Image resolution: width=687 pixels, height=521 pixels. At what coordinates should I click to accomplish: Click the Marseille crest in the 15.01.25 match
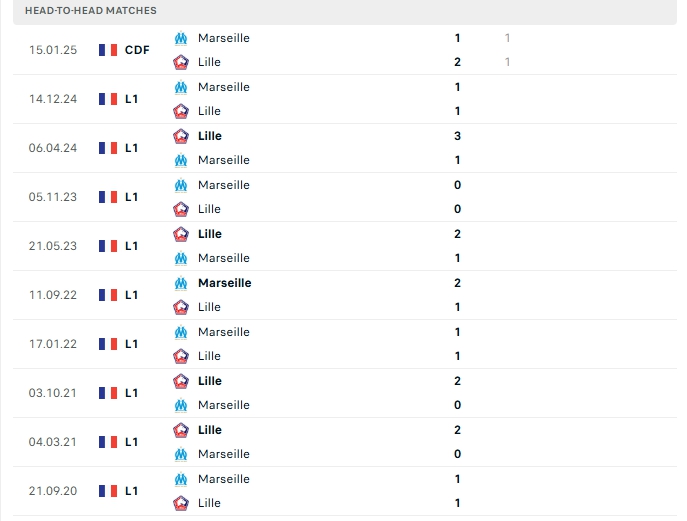(x=181, y=38)
